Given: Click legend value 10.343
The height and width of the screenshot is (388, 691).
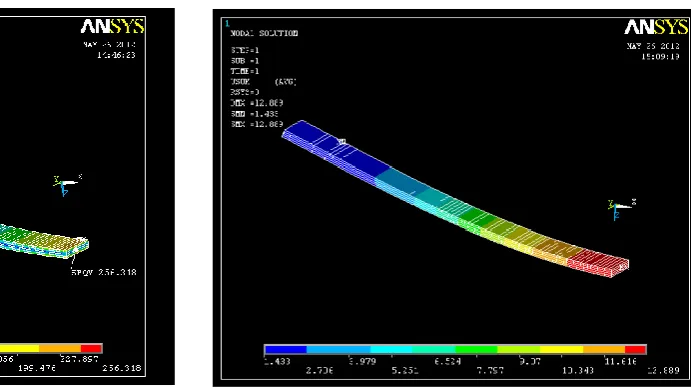Looking at the screenshot, I should (x=577, y=371).
